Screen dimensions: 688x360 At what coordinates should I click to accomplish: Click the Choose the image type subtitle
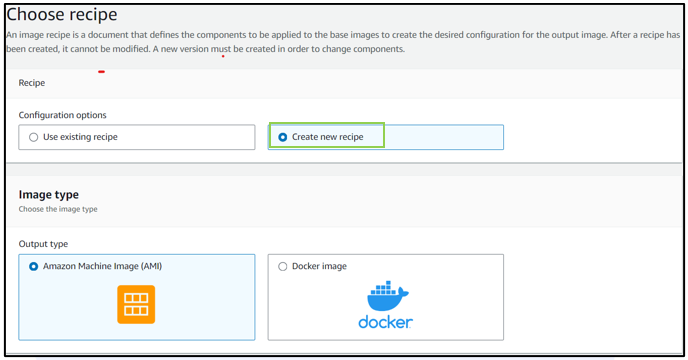58,209
